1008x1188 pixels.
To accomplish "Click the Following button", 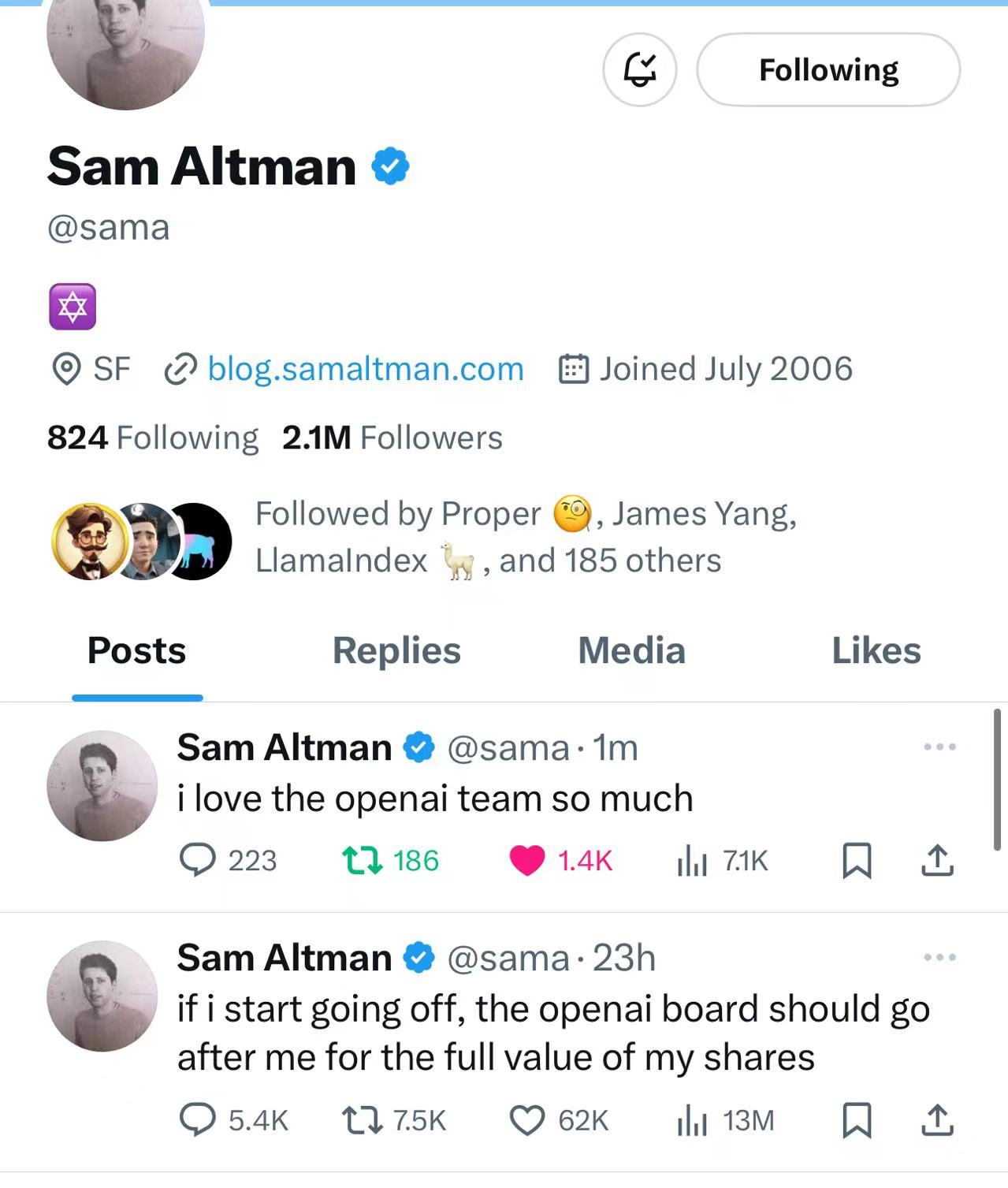I will point(828,69).
